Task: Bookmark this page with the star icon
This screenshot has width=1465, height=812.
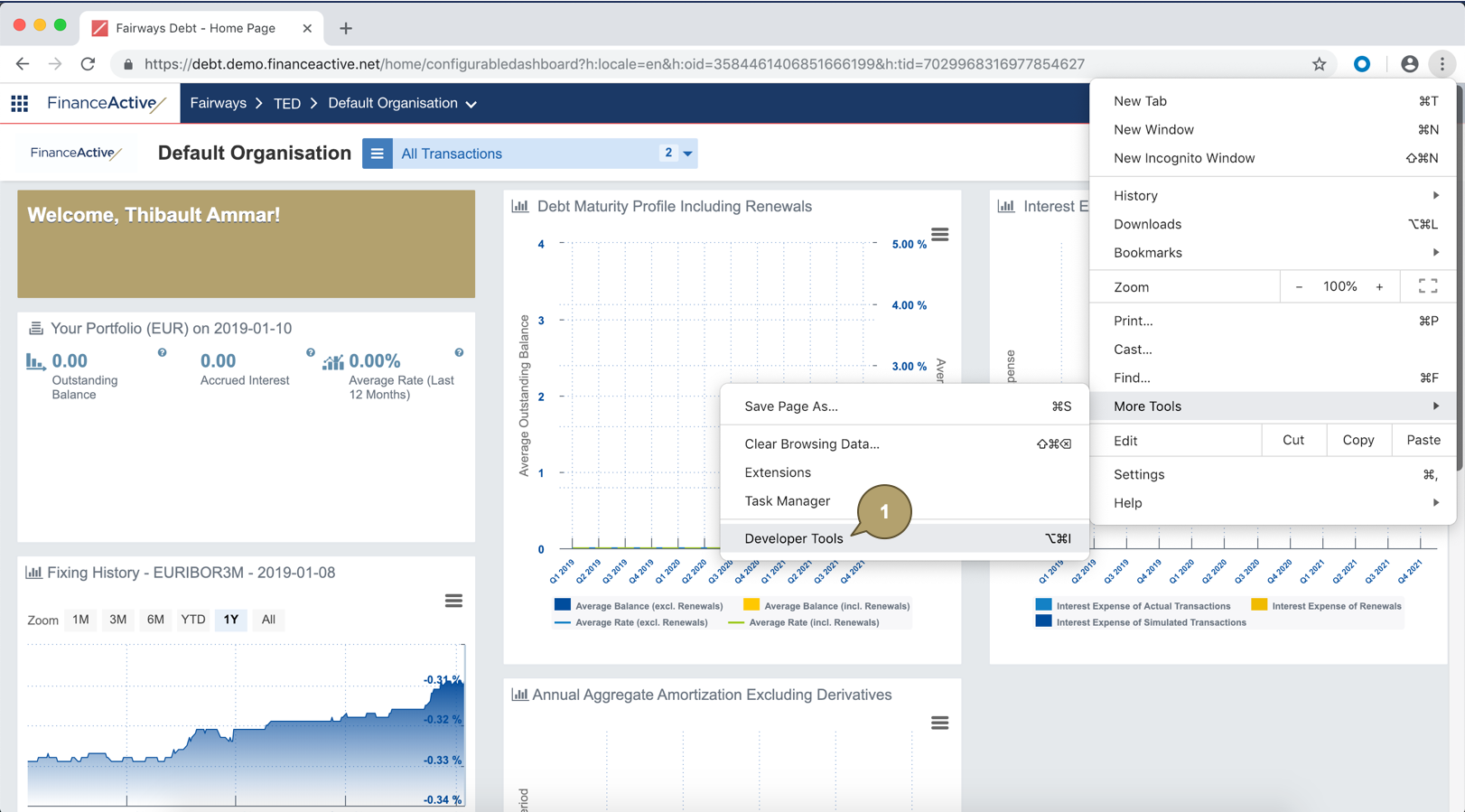Action: 1319,64
